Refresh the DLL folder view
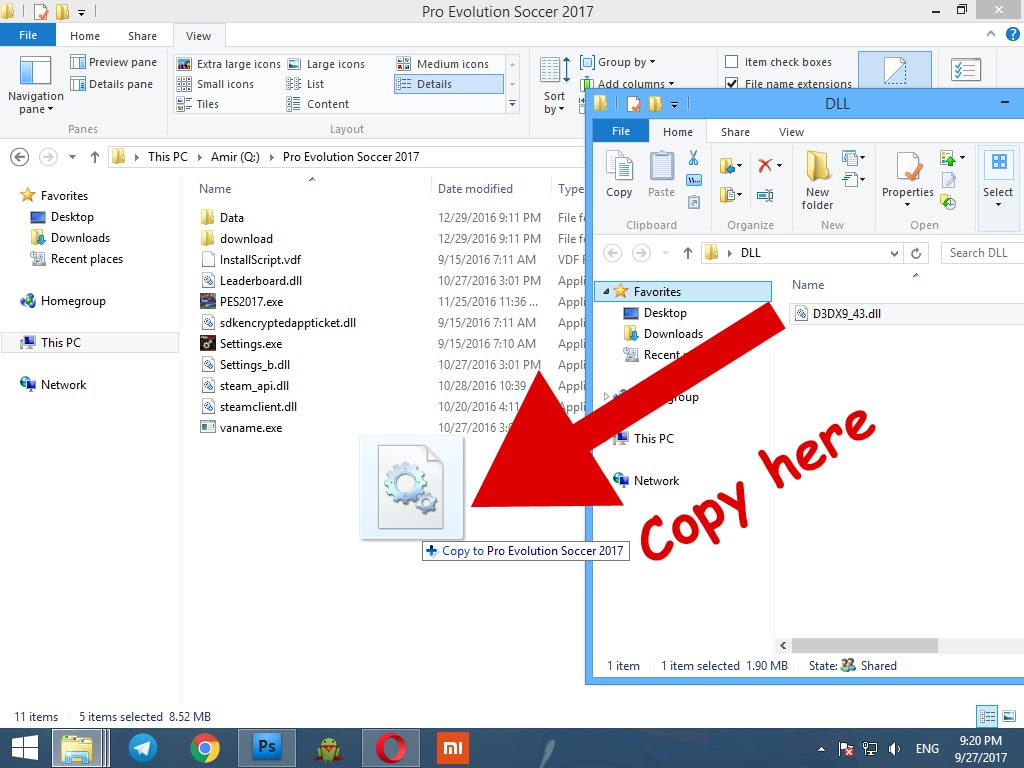The image size is (1024, 768). point(916,253)
